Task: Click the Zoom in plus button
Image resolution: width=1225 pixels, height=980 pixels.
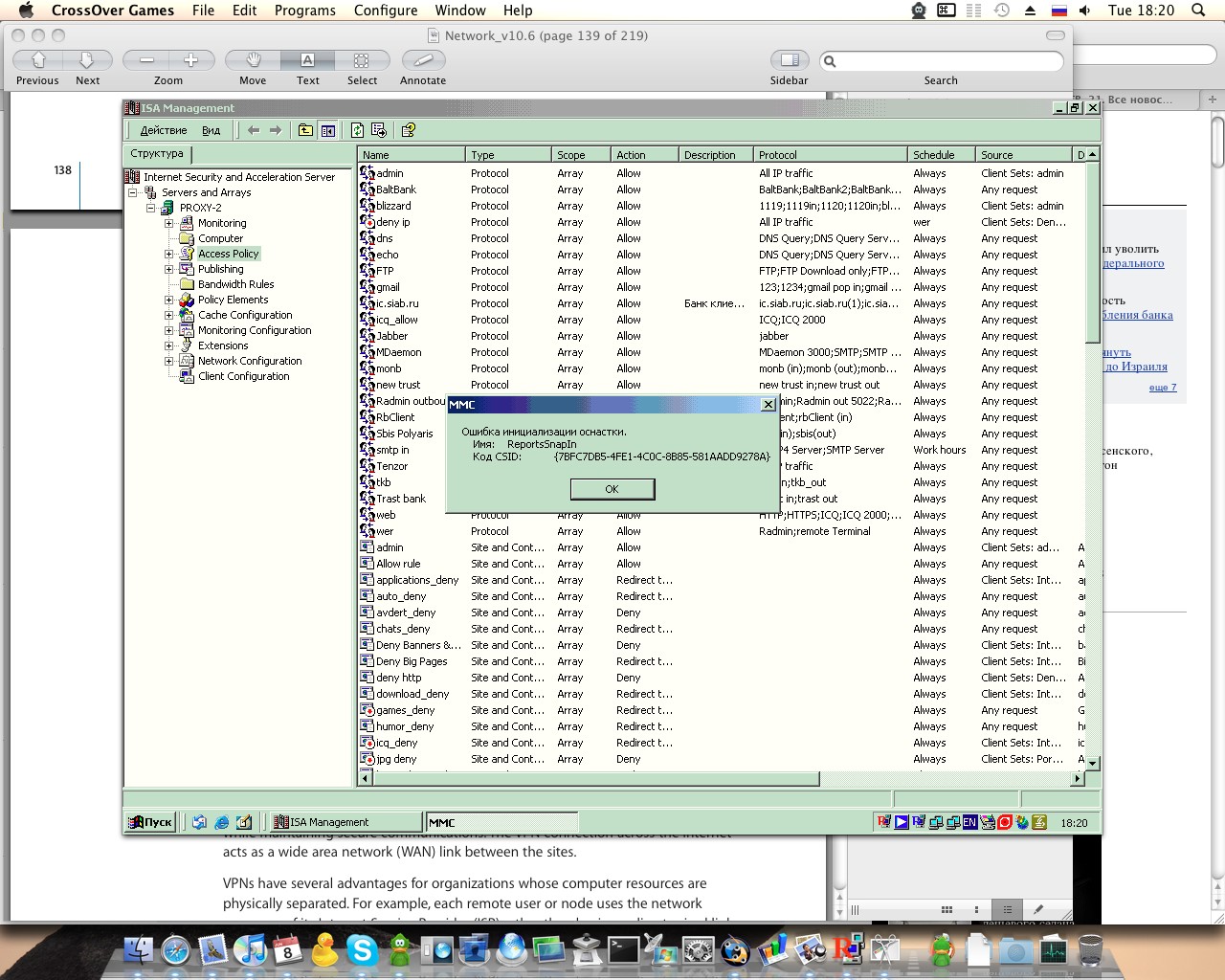Action: [x=191, y=60]
